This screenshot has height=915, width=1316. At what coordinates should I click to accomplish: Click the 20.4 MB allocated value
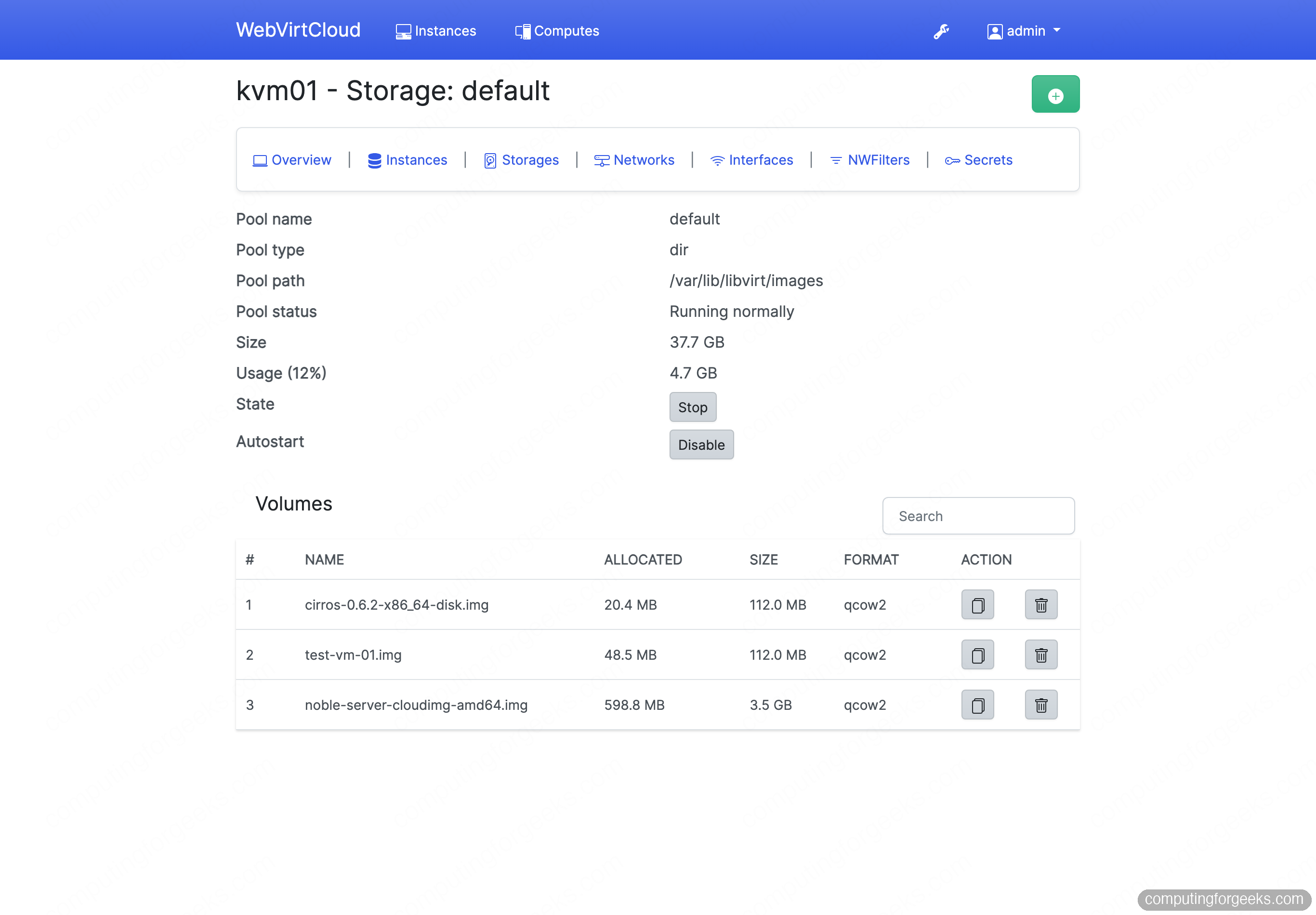(x=630, y=604)
